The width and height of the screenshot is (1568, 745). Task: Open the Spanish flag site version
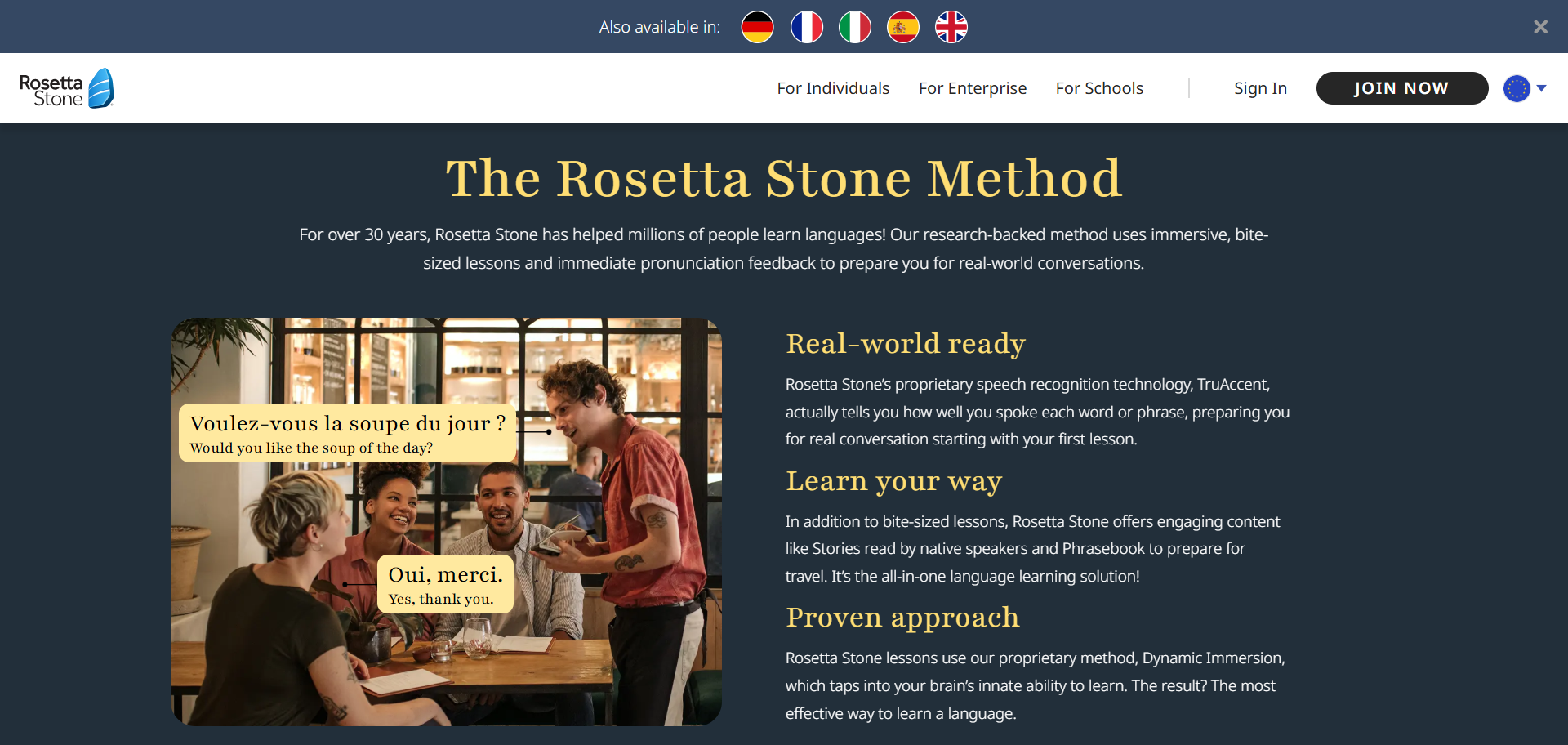click(x=902, y=27)
